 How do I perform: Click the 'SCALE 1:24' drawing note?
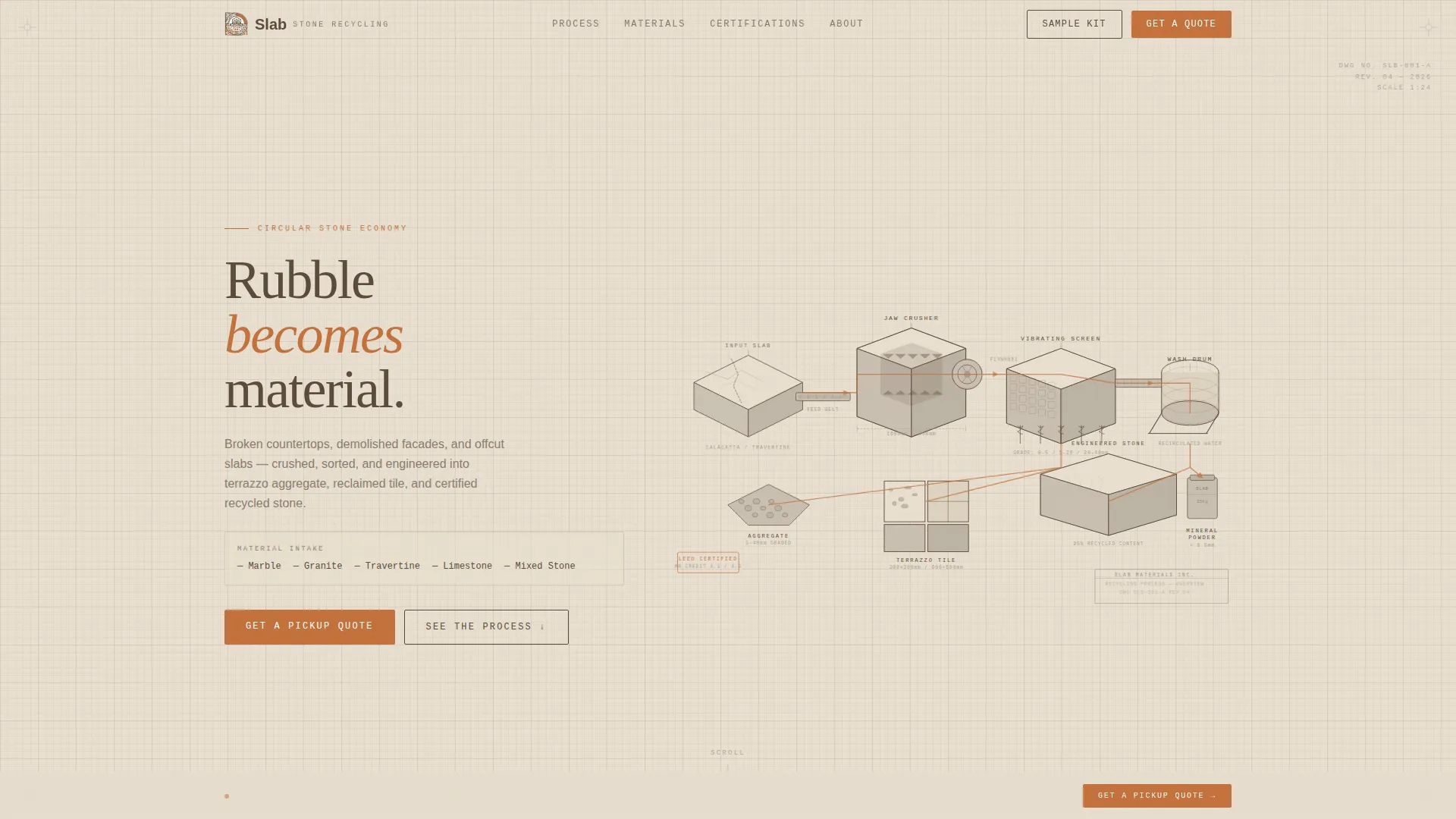pyautogui.click(x=1404, y=88)
